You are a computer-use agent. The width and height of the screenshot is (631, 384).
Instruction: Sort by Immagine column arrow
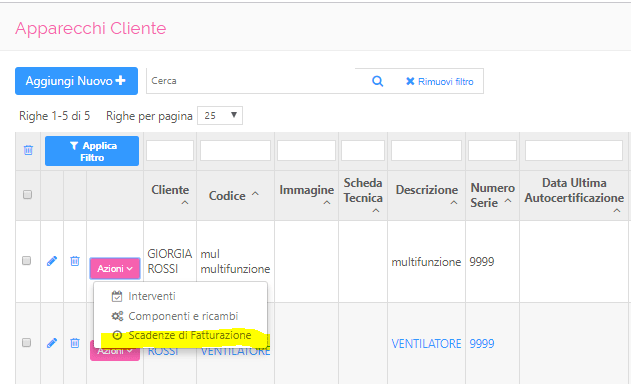click(x=327, y=202)
